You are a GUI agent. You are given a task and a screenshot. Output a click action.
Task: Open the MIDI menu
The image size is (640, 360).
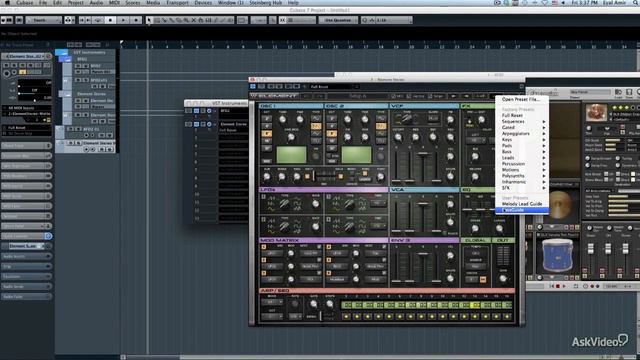(x=114, y=3)
